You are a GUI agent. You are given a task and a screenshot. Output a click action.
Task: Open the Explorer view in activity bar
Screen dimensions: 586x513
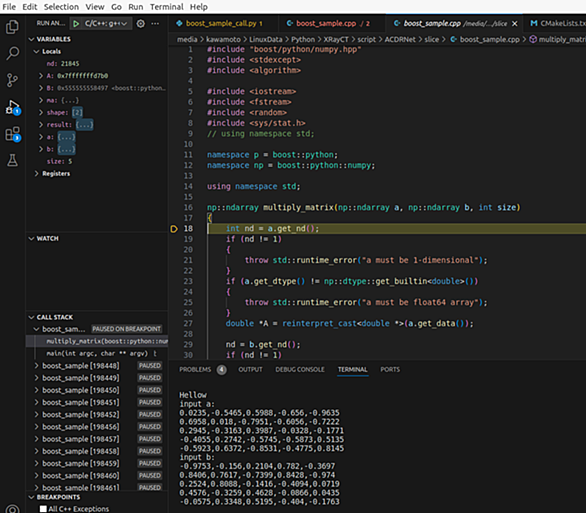tap(12, 27)
